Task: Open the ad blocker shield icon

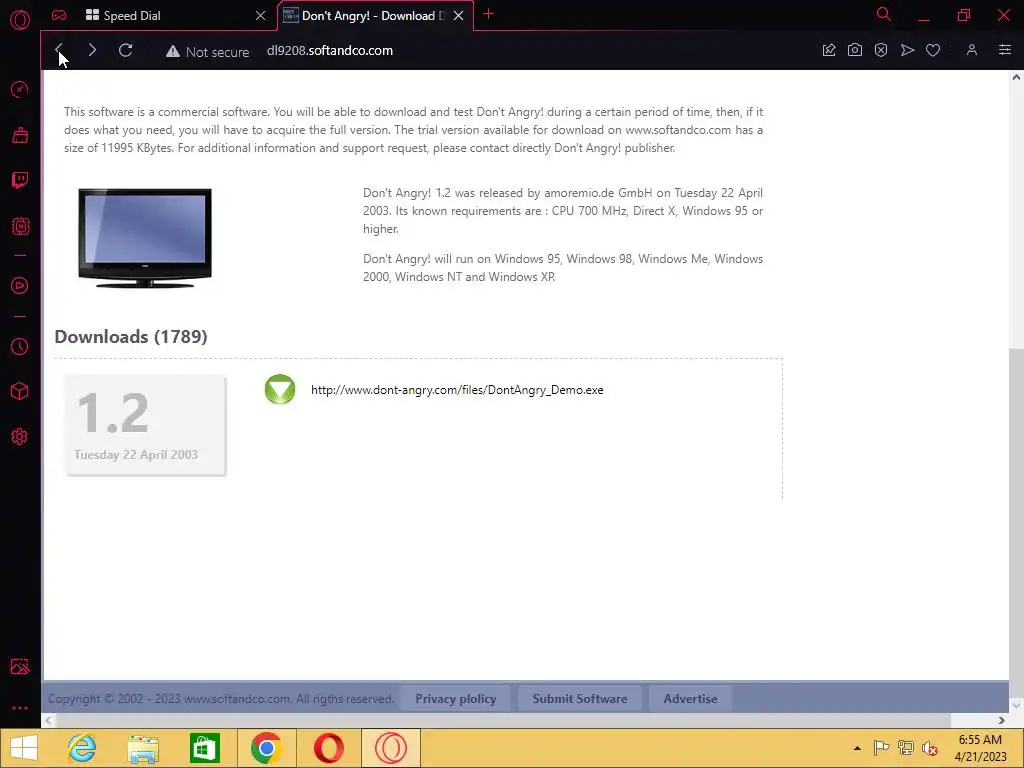Action: (881, 50)
